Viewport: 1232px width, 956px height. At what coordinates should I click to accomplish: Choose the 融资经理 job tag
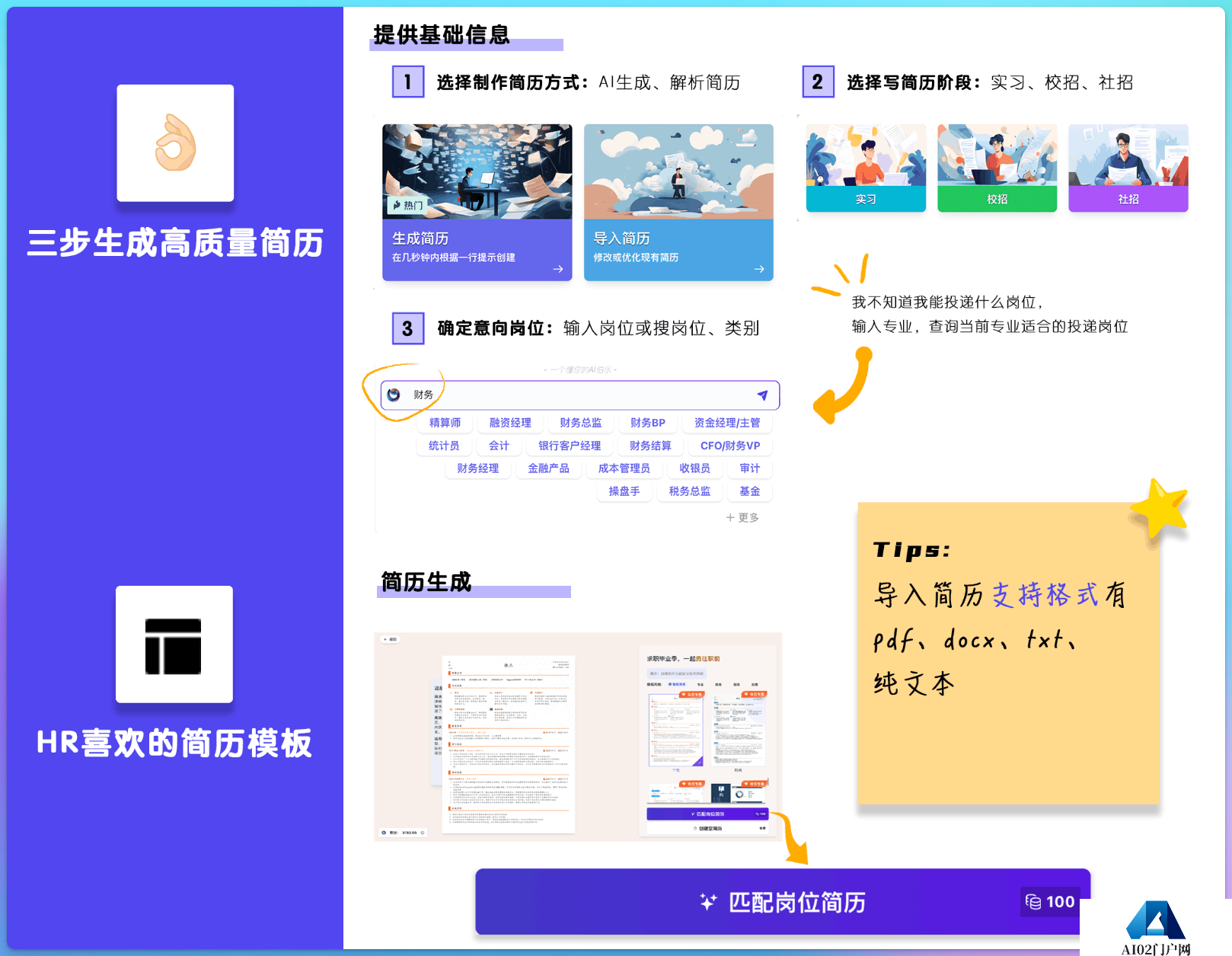[x=510, y=423]
